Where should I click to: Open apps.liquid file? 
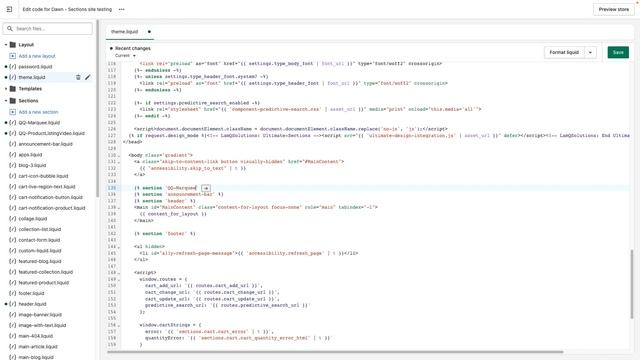(x=30, y=155)
